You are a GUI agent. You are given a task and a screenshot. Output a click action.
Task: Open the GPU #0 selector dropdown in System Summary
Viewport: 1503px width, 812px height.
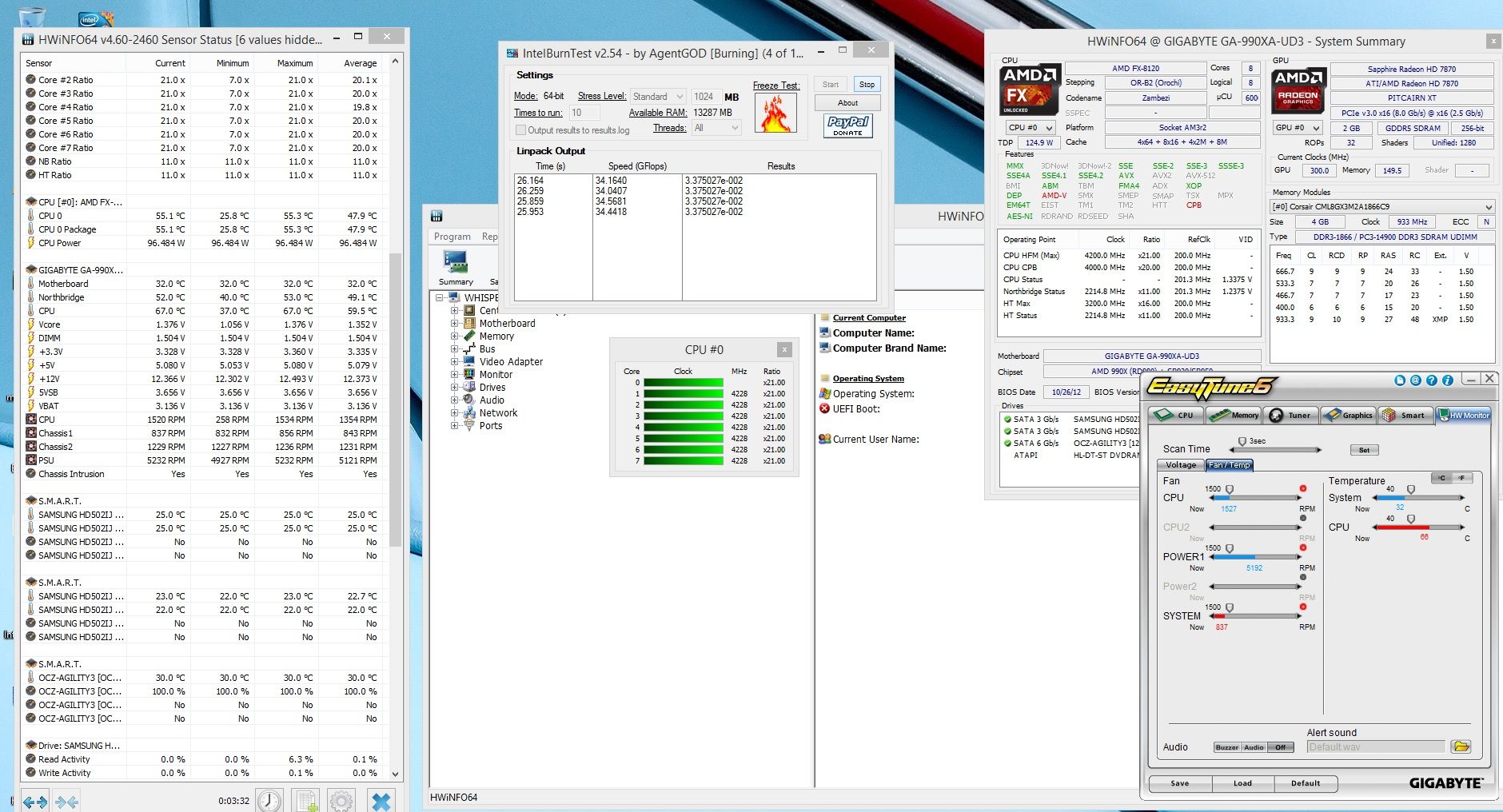pos(1297,128)
